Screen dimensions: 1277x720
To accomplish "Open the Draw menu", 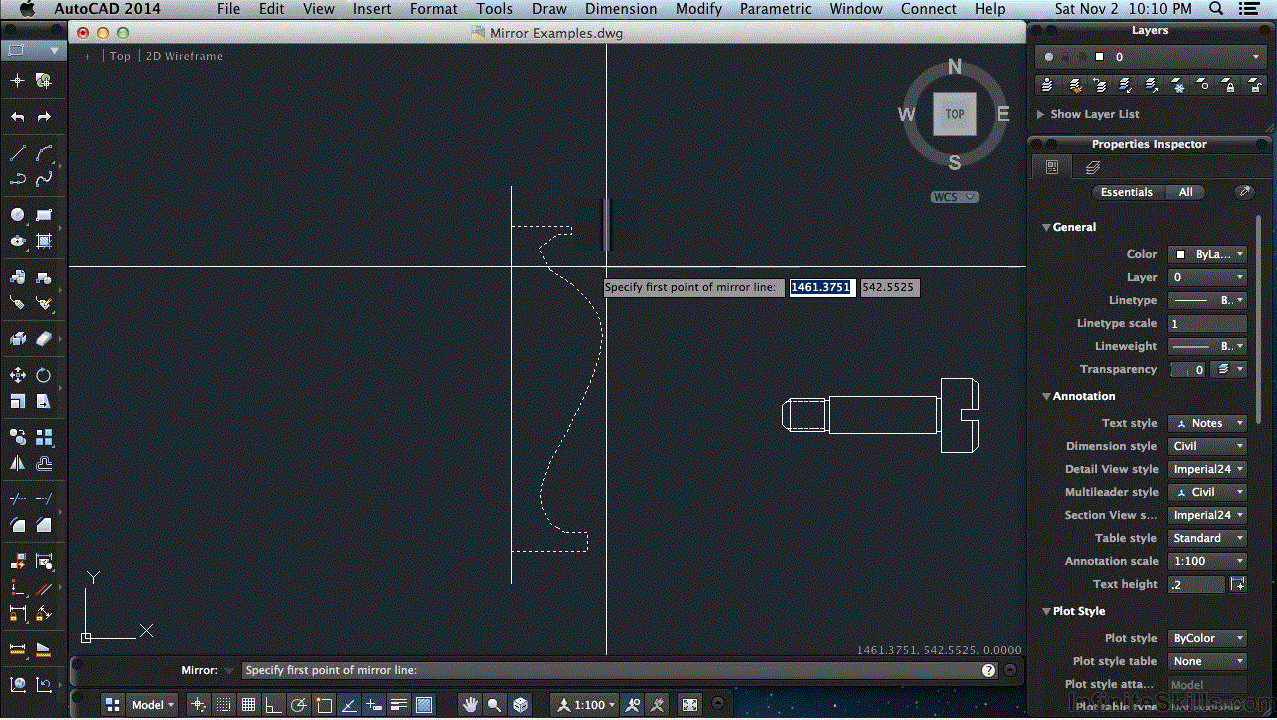I will 549,9.
